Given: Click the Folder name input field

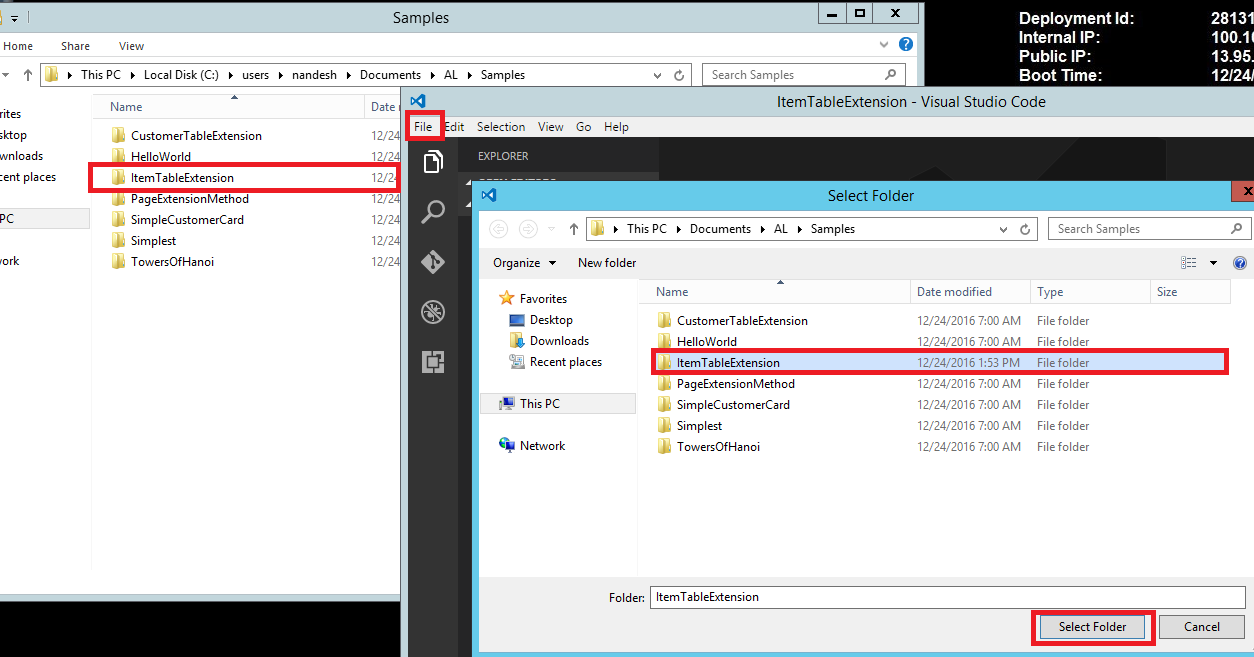Looking at the screenshot, I should [948, 597].
